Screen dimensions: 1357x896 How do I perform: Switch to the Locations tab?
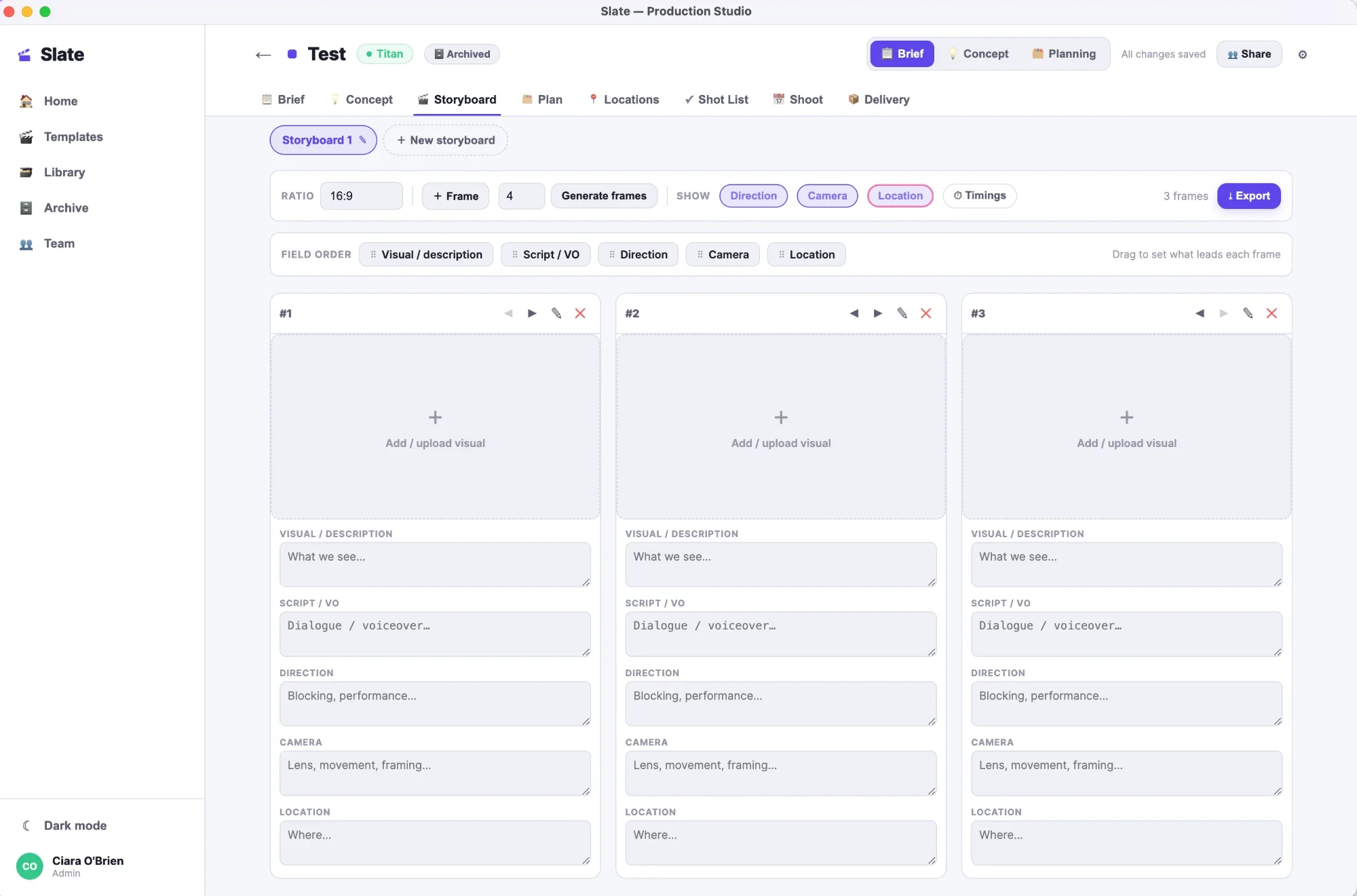[x=624, y=100]
